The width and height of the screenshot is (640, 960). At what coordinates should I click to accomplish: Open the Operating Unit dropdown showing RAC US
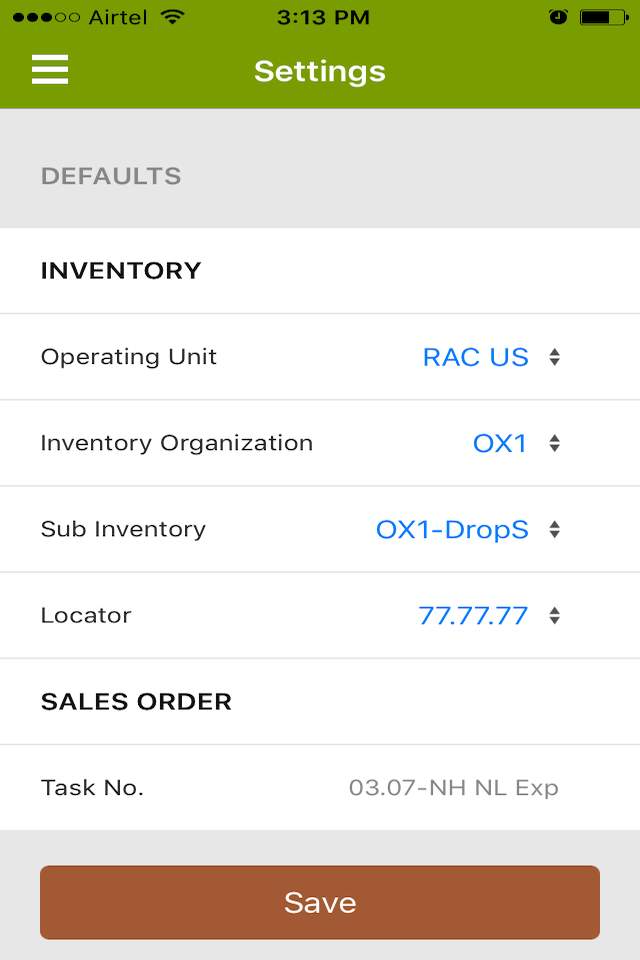475,357
